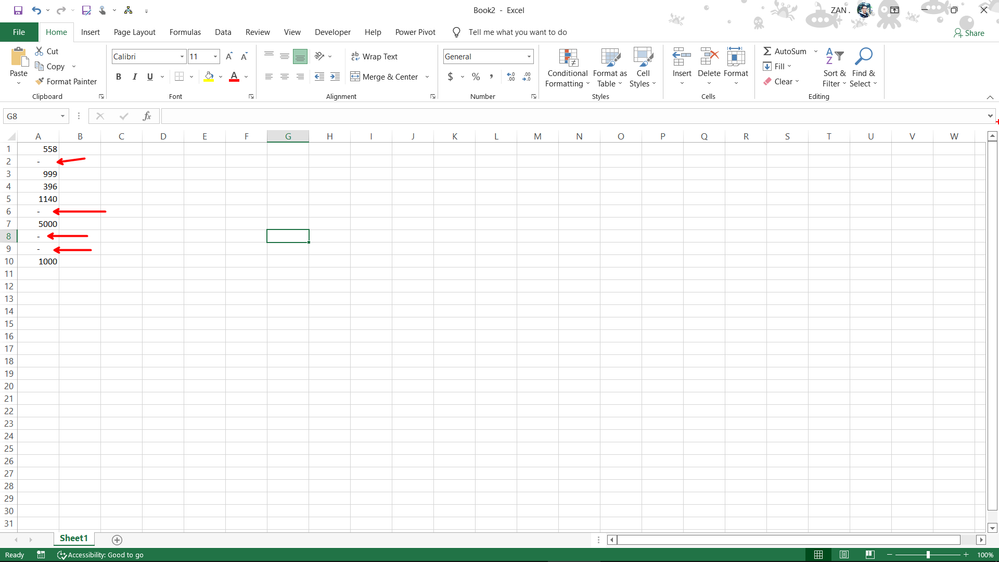Screen dimensions: 999x562
Task: Click the Delete cells icon
Action: tap(708, 57)
